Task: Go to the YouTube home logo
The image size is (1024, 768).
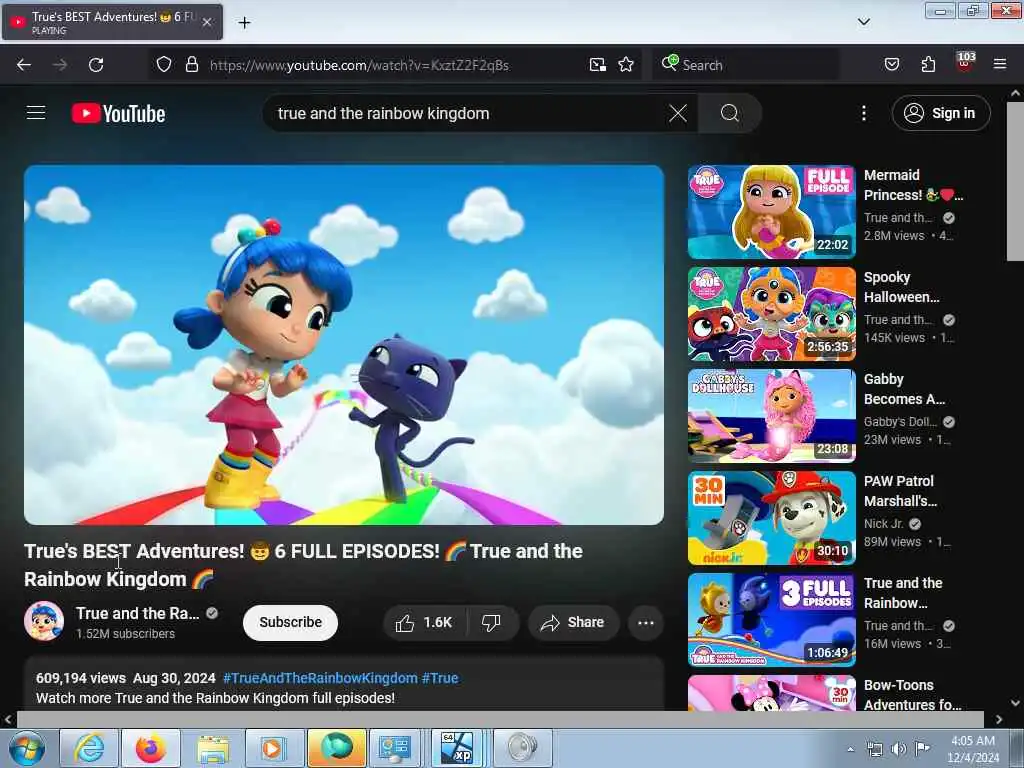Action: (x=118, y=114)
